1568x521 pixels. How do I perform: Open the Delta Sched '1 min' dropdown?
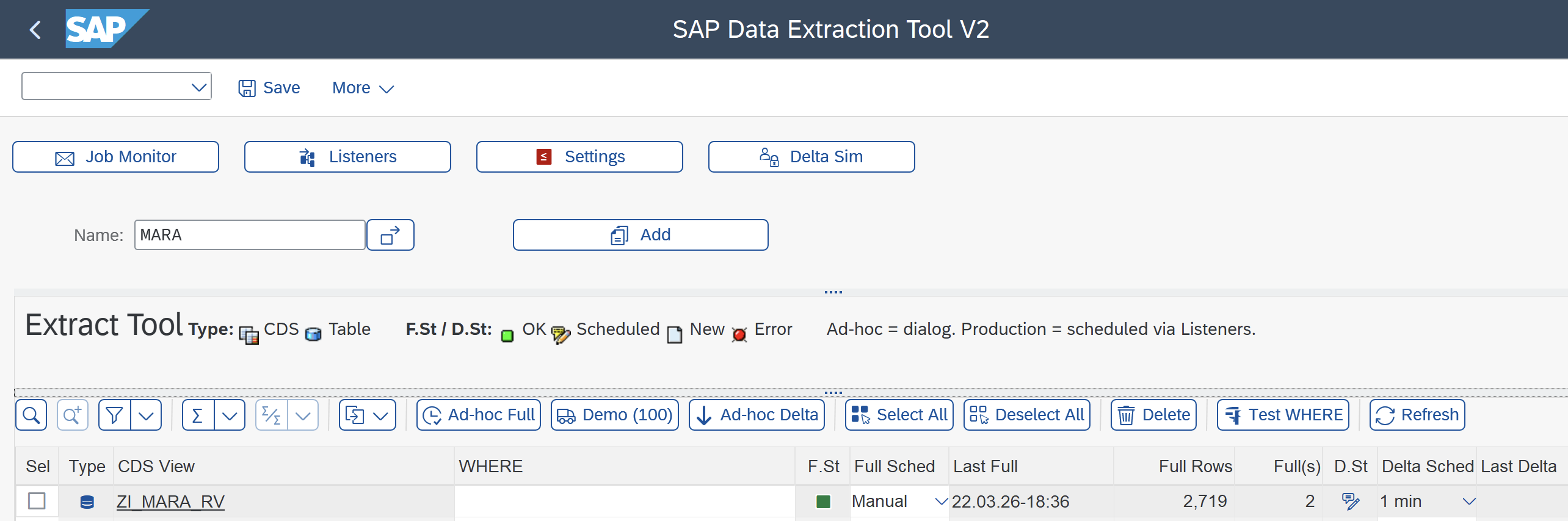[x=1468, y=501]
